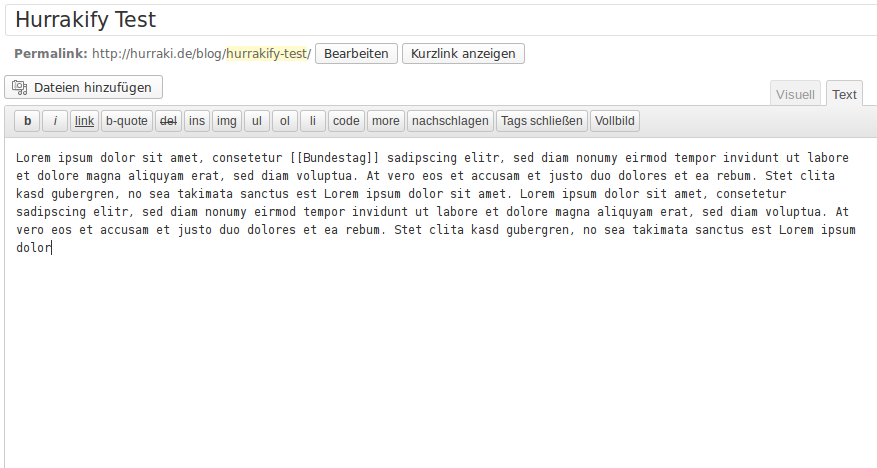Insert italic tag with the i button
This screenshot has width=877, height=468.
(x=55, y=121)
